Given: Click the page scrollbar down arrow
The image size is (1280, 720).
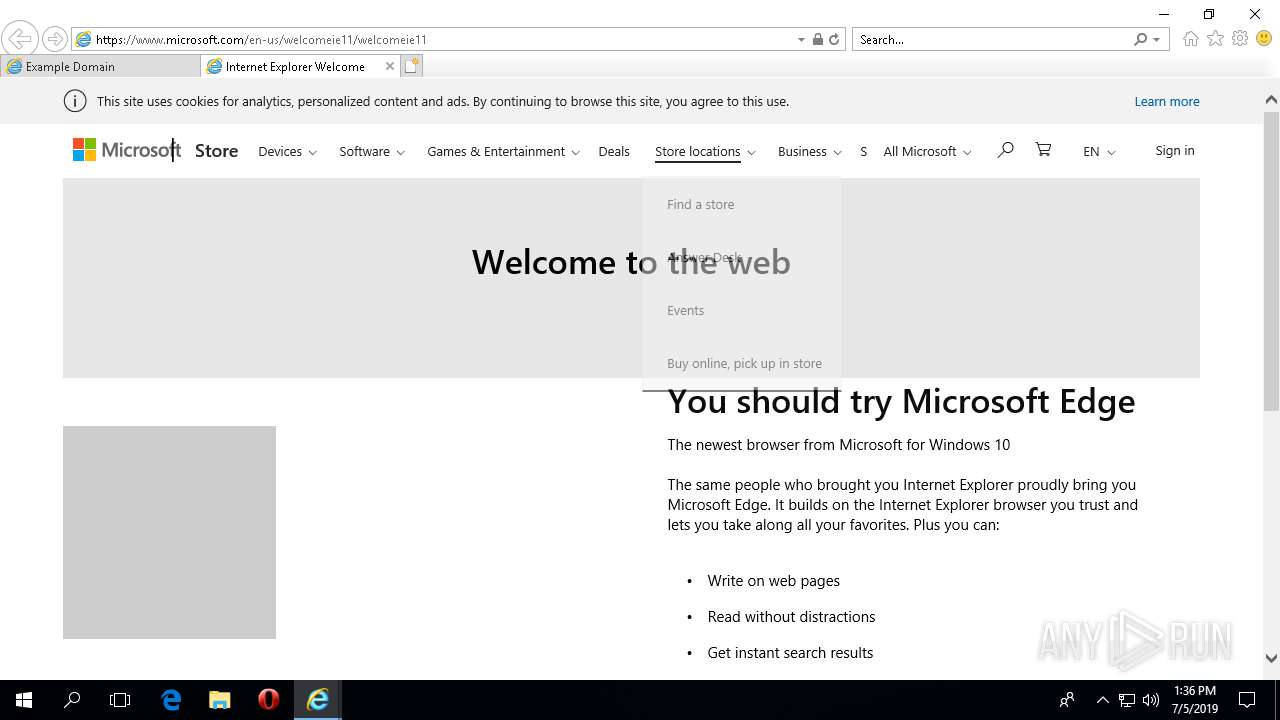Looking at the screenshot, I should 1271,658.
